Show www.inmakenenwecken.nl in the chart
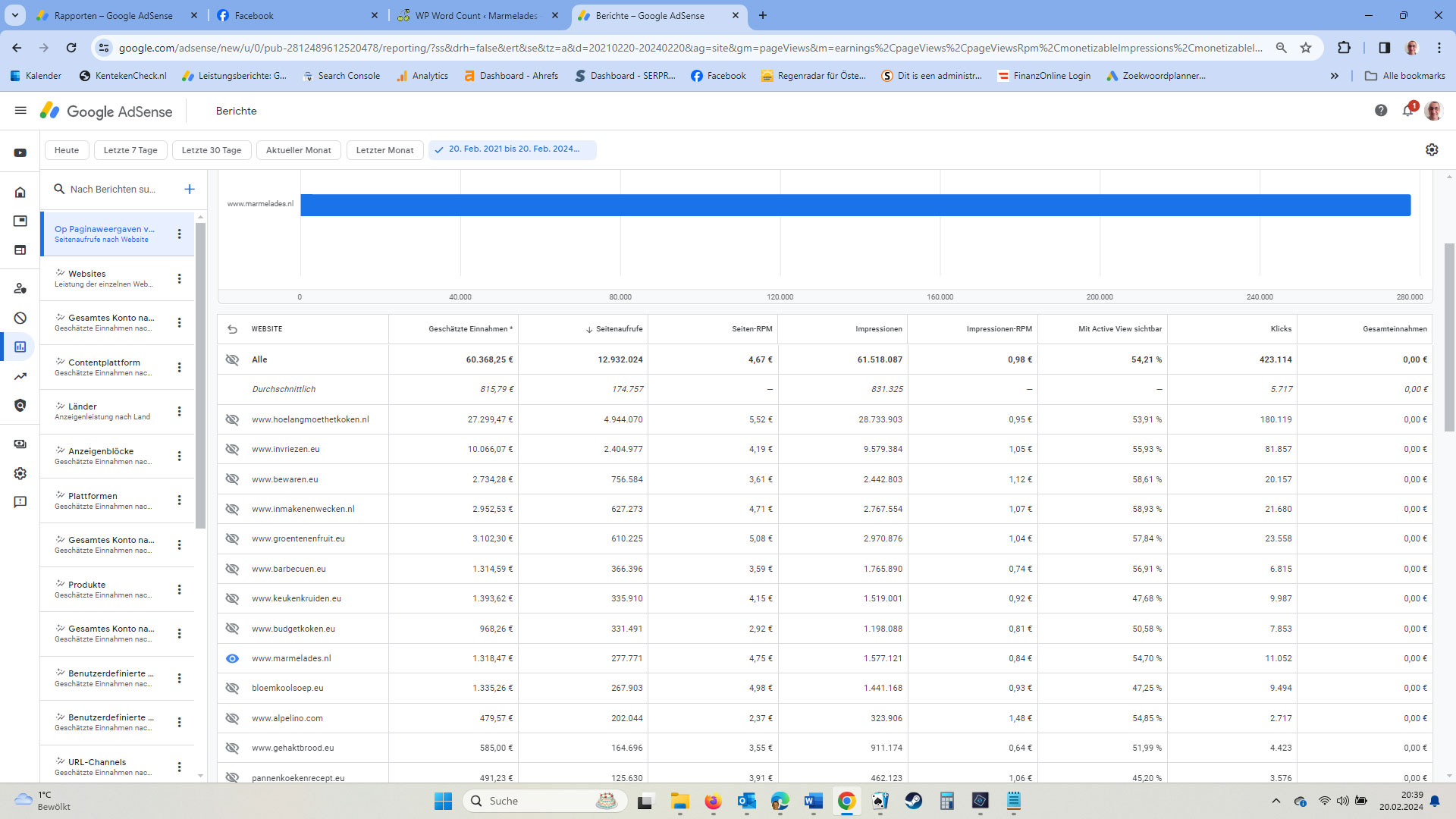 click(x=233, y=509)
